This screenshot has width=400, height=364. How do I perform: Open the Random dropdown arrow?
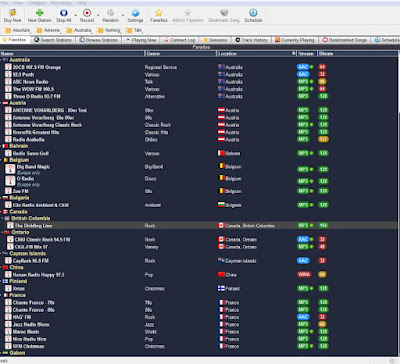(123, 15)
